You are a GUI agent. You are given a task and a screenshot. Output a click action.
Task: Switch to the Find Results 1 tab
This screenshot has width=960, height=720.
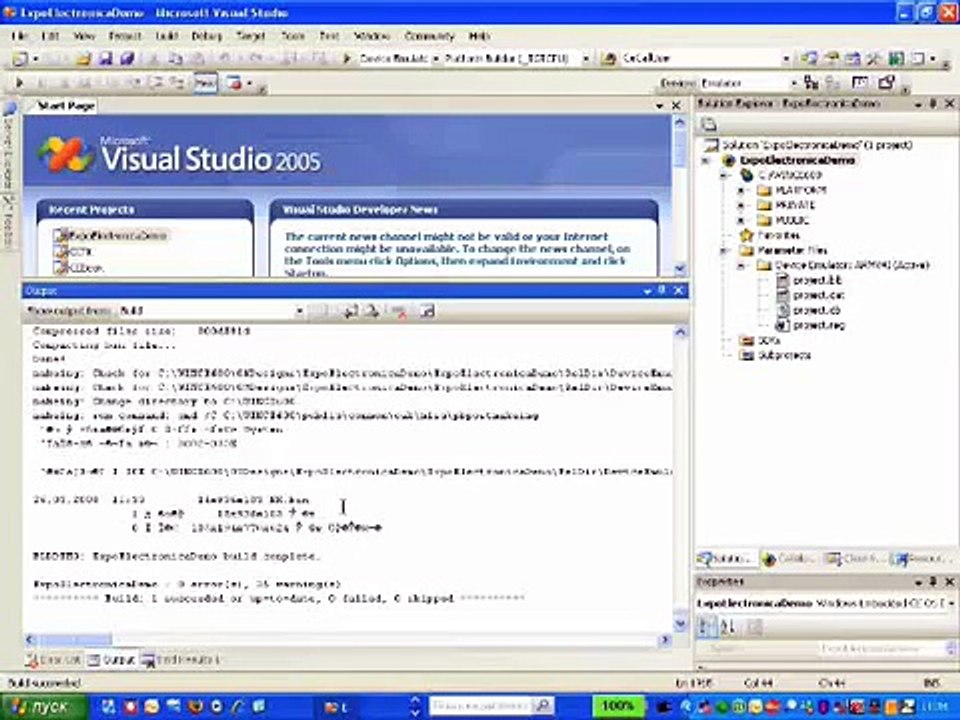pos(181,660)
